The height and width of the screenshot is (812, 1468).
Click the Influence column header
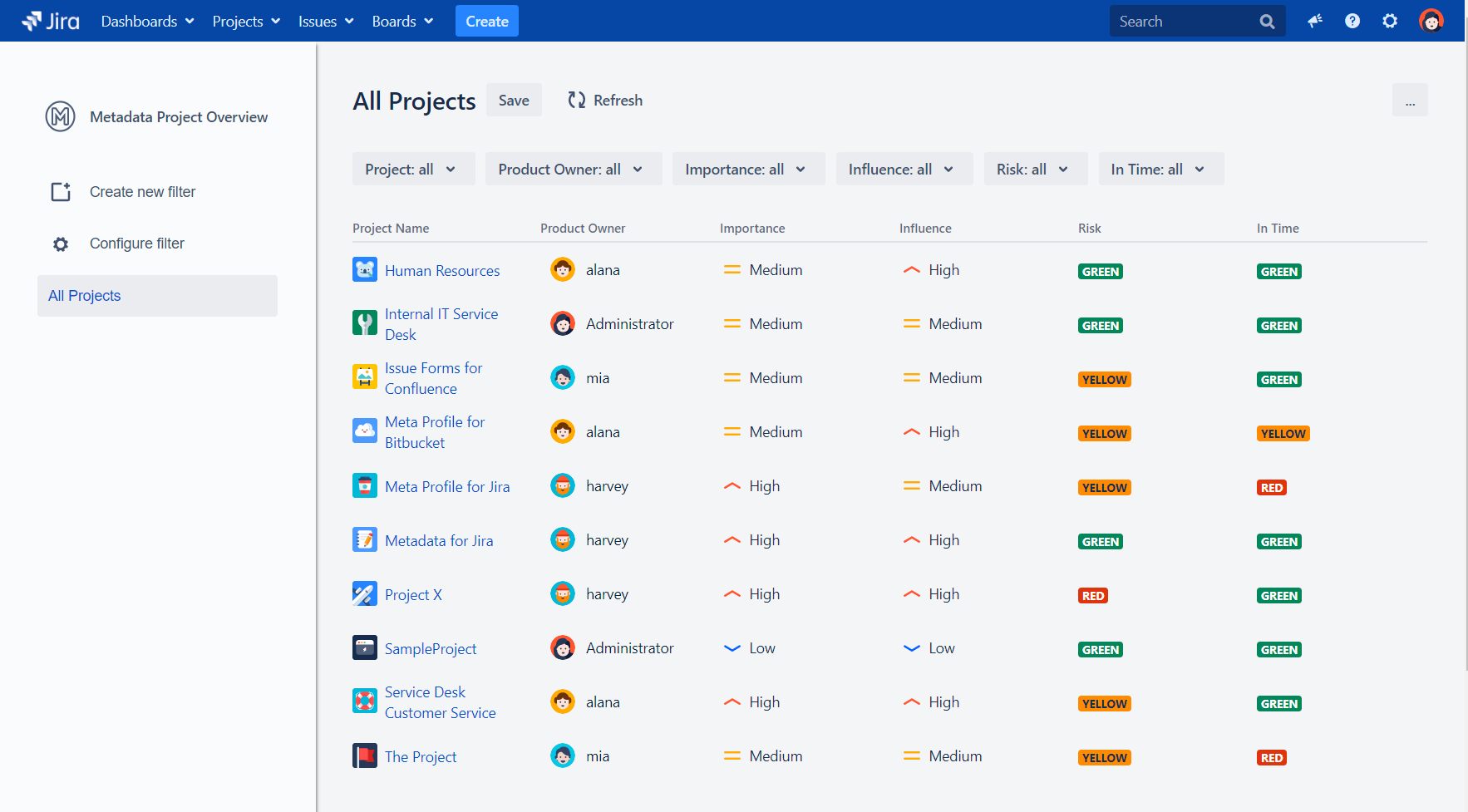click(925, 228)
